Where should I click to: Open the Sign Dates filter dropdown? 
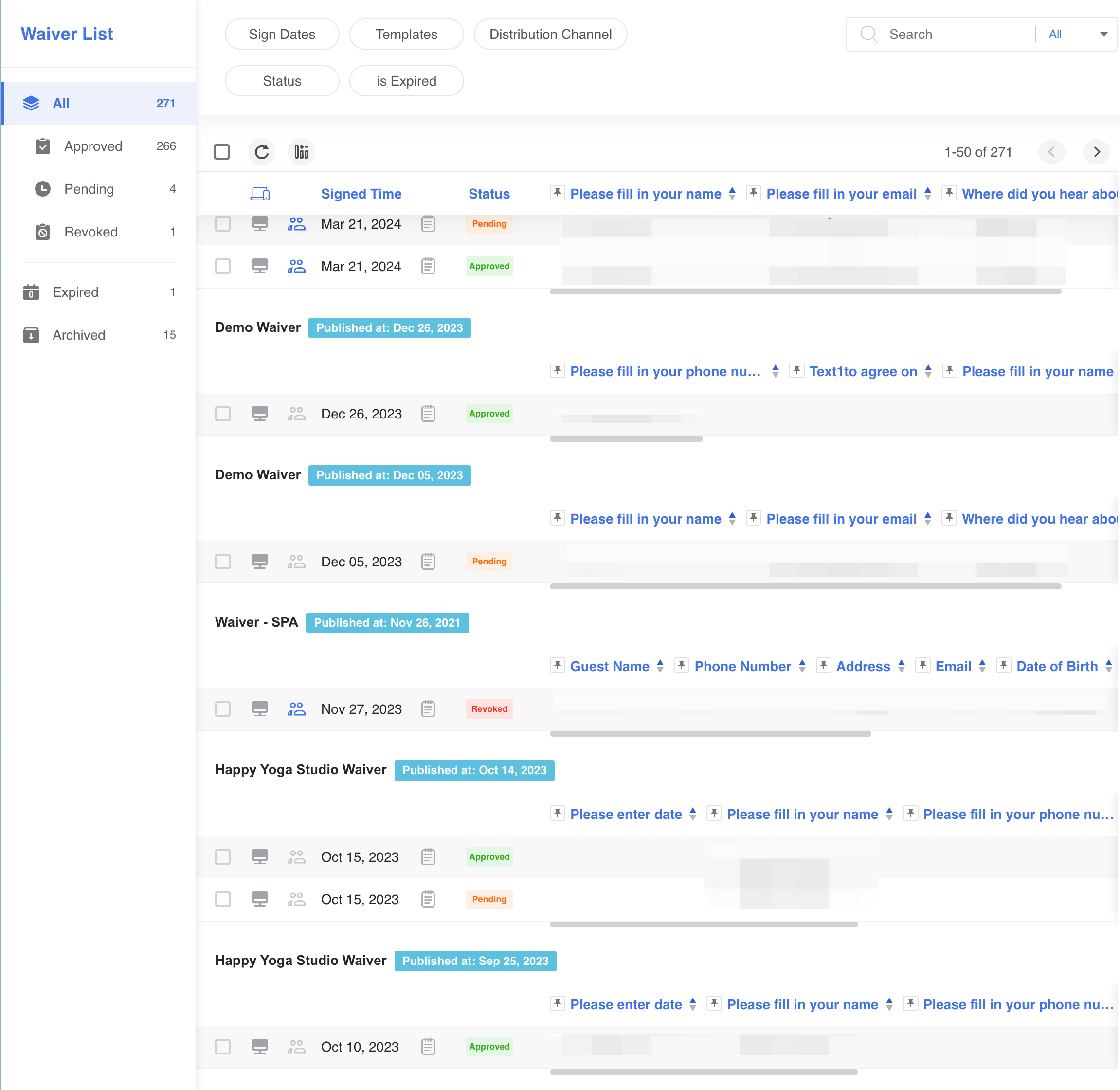[x=282, y=35]
